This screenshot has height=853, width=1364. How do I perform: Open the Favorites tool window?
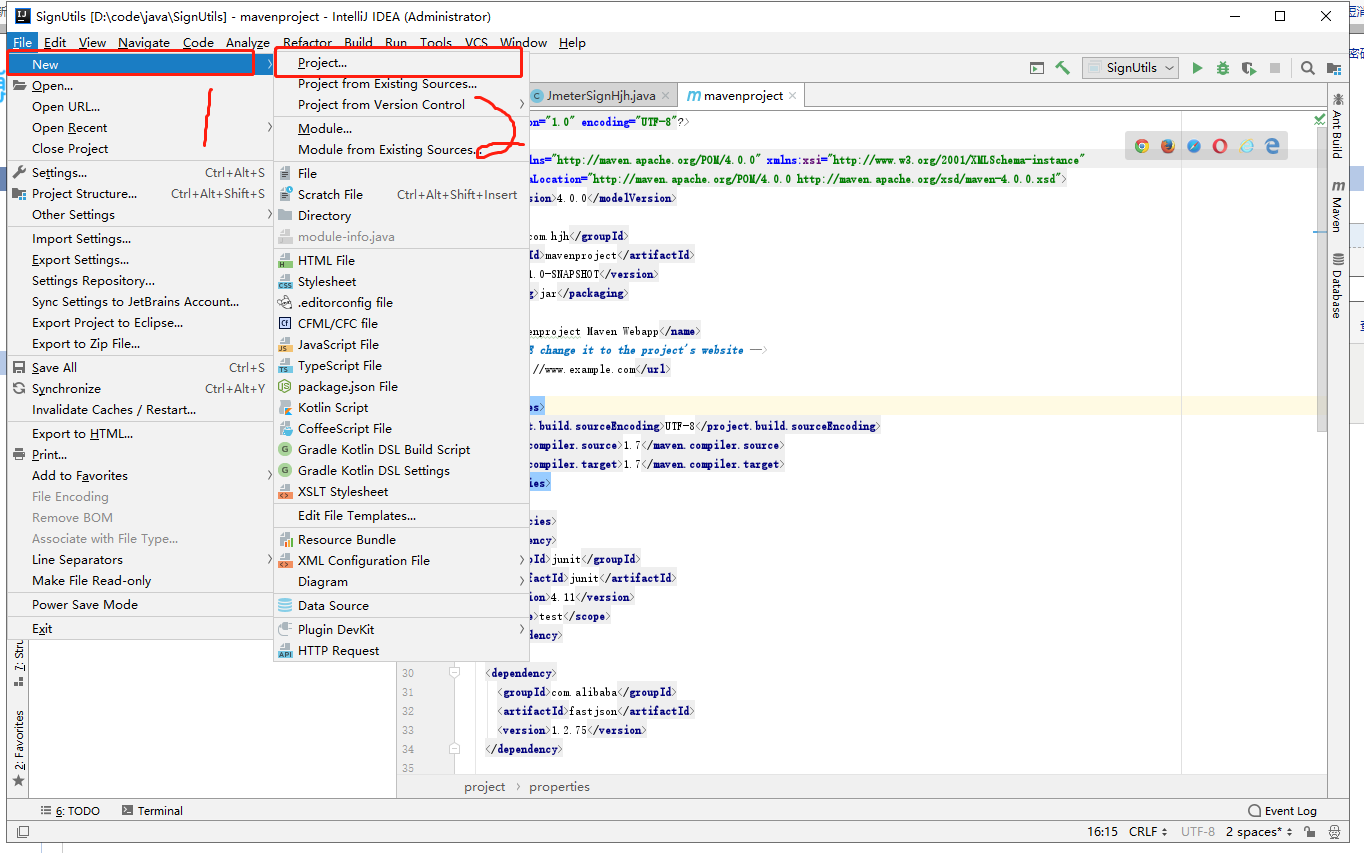click(18, 748)
